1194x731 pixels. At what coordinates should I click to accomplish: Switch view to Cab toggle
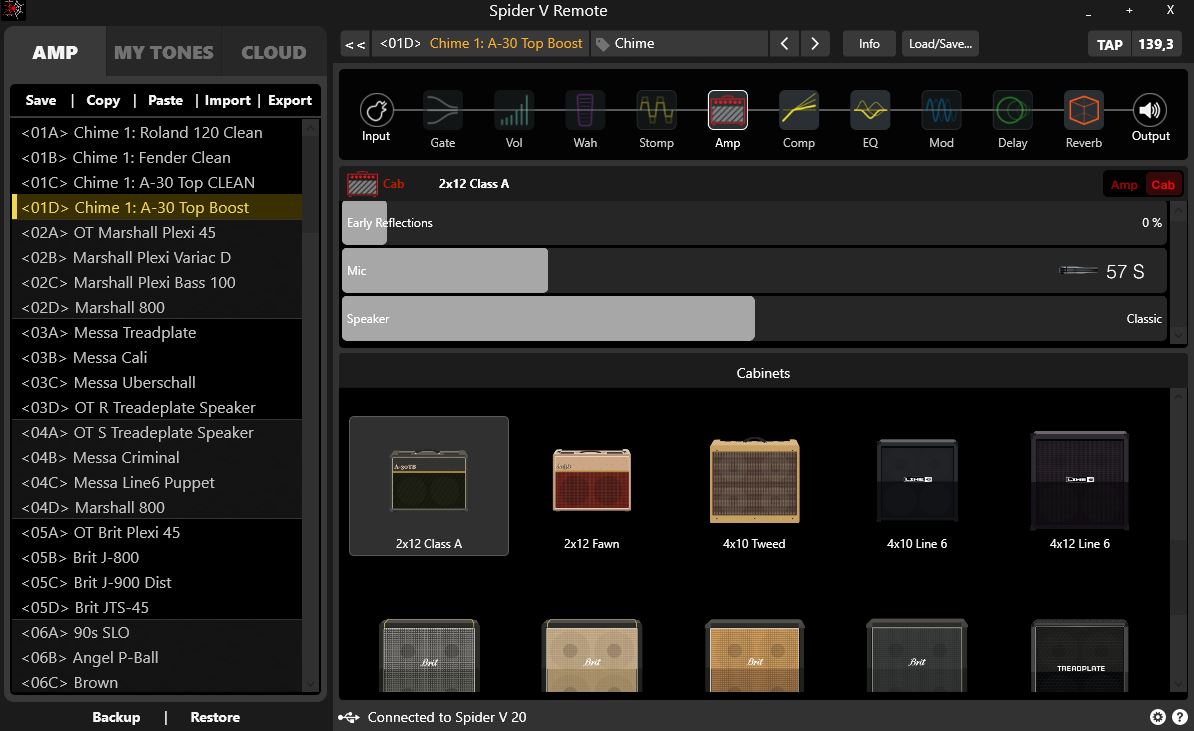(x=1163, y=184)
